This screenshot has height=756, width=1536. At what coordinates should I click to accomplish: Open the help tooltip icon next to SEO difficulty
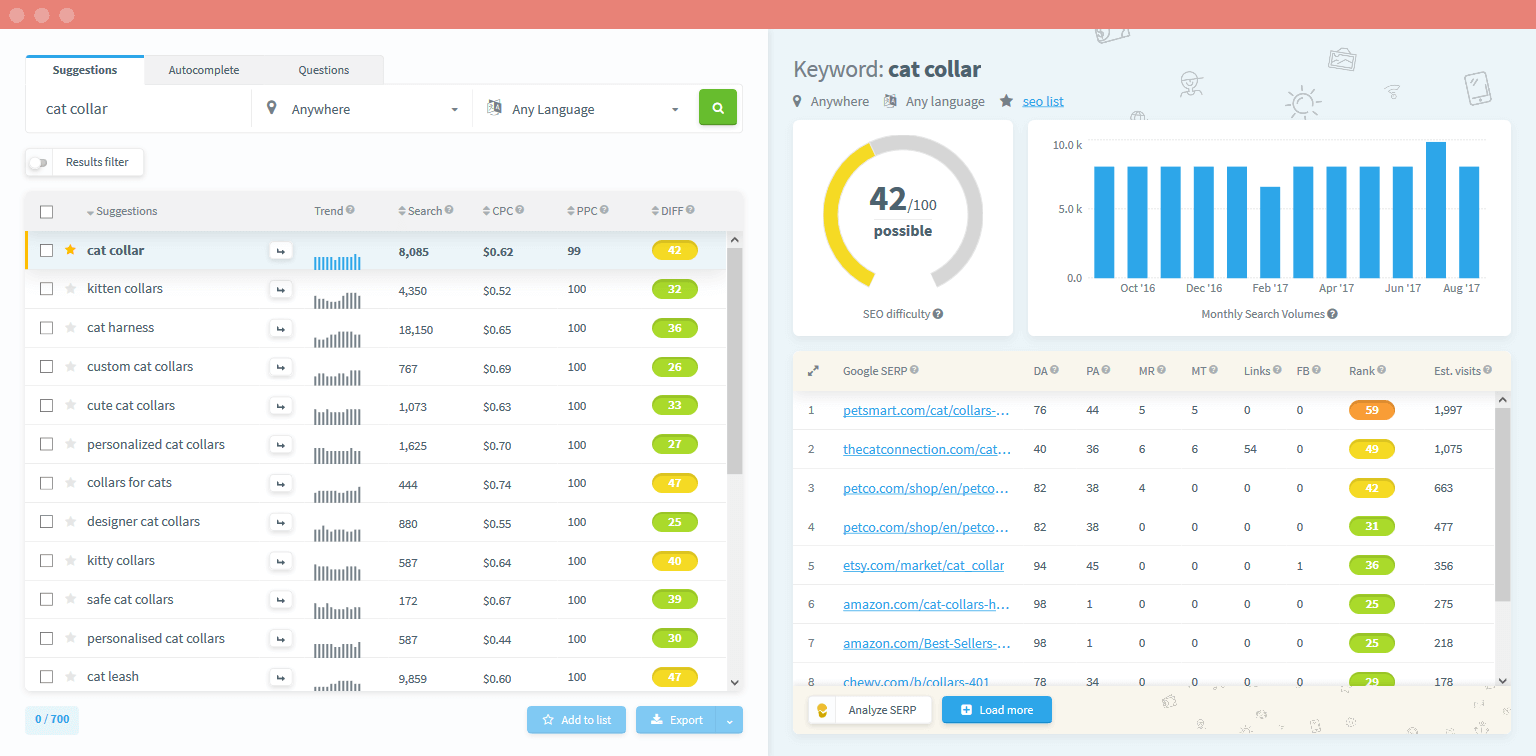[940, 313]
